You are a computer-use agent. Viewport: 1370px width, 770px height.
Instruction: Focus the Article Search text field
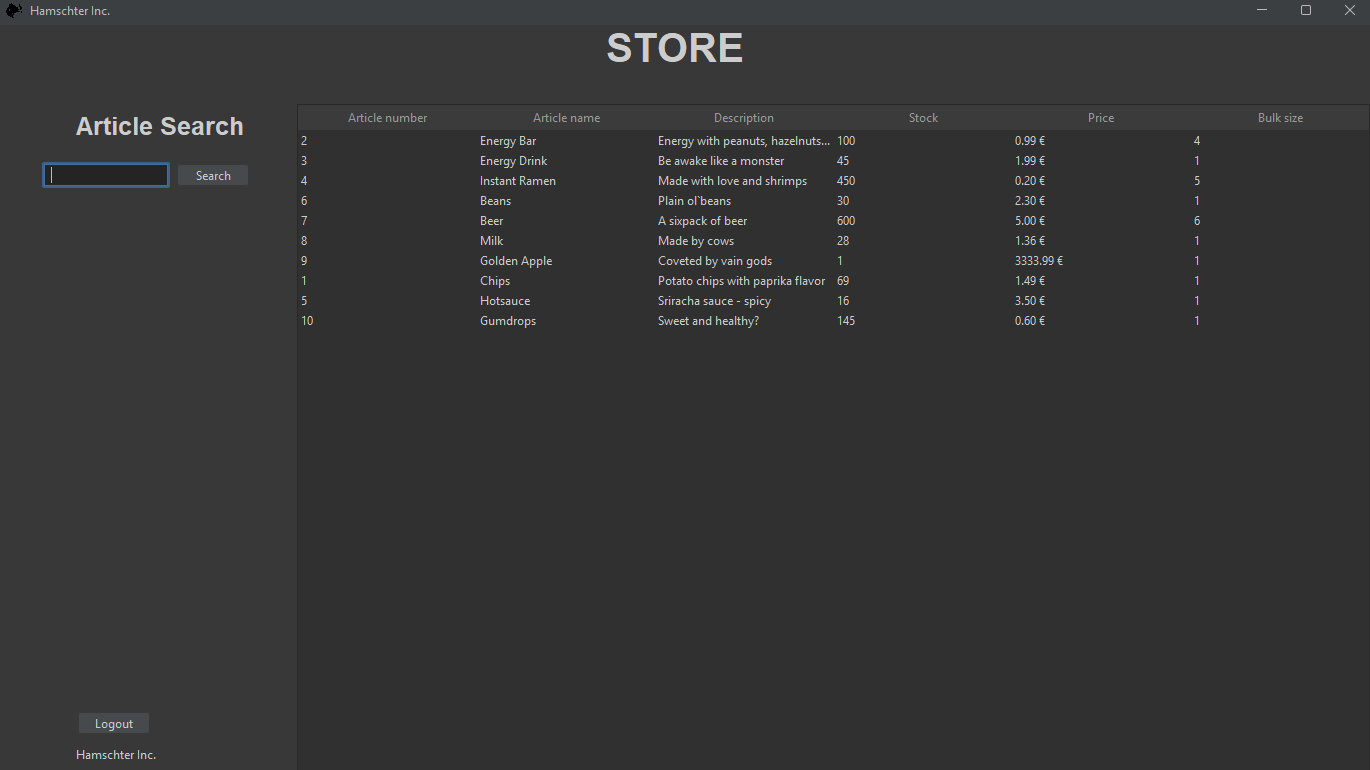pyautogui.click(x=106, y=176)
